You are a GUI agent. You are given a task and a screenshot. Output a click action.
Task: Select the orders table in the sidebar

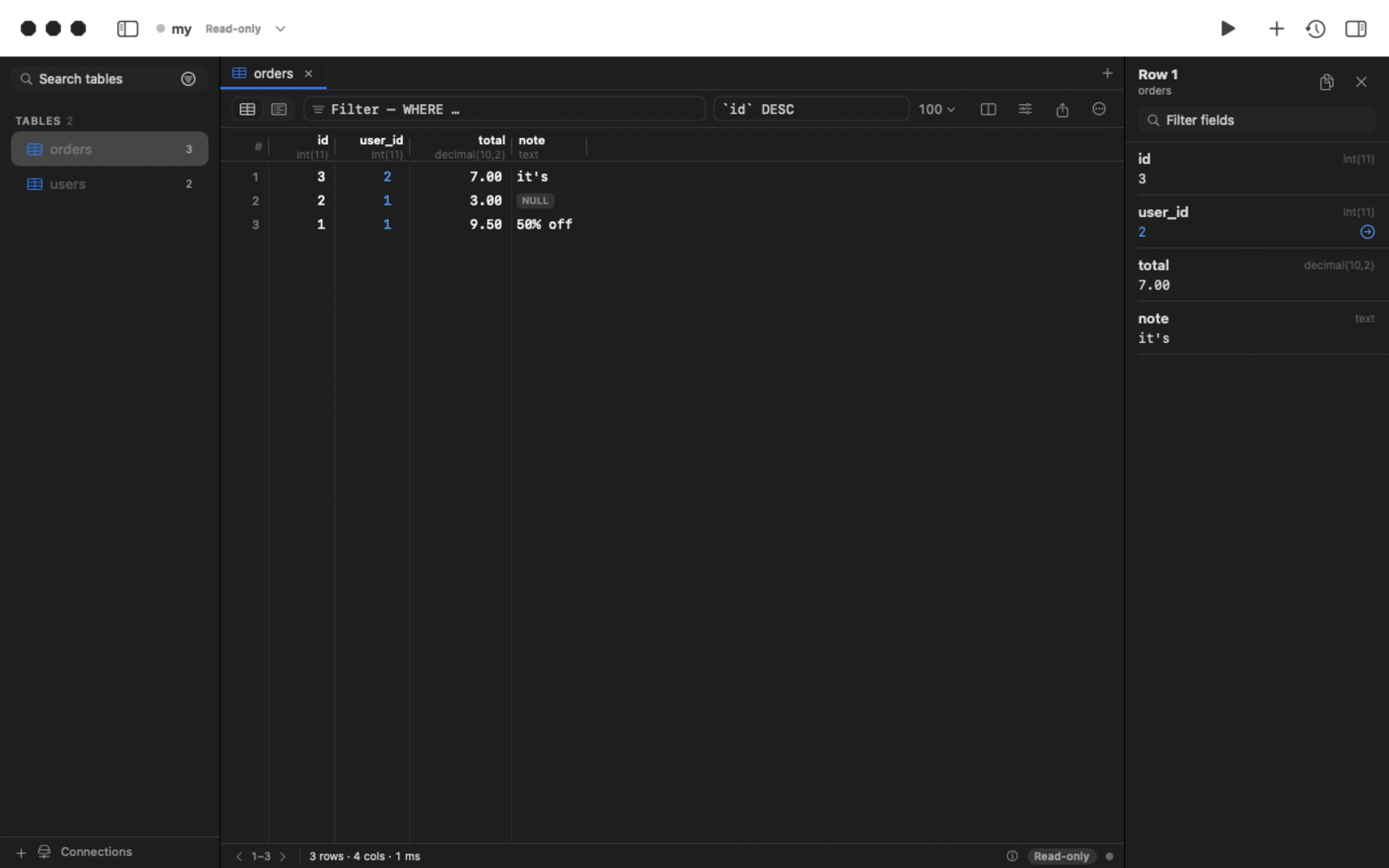(109, 149)
